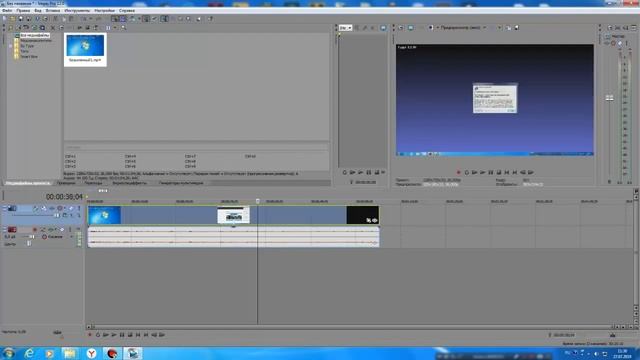Adjust audio track volume slider

(32, 237)
